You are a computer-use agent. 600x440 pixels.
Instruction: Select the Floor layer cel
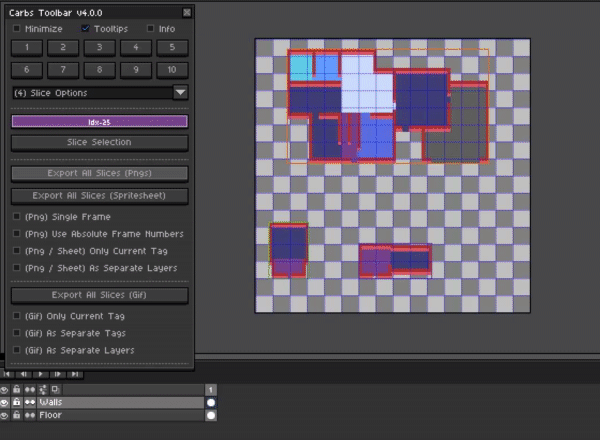pos(210,416)
